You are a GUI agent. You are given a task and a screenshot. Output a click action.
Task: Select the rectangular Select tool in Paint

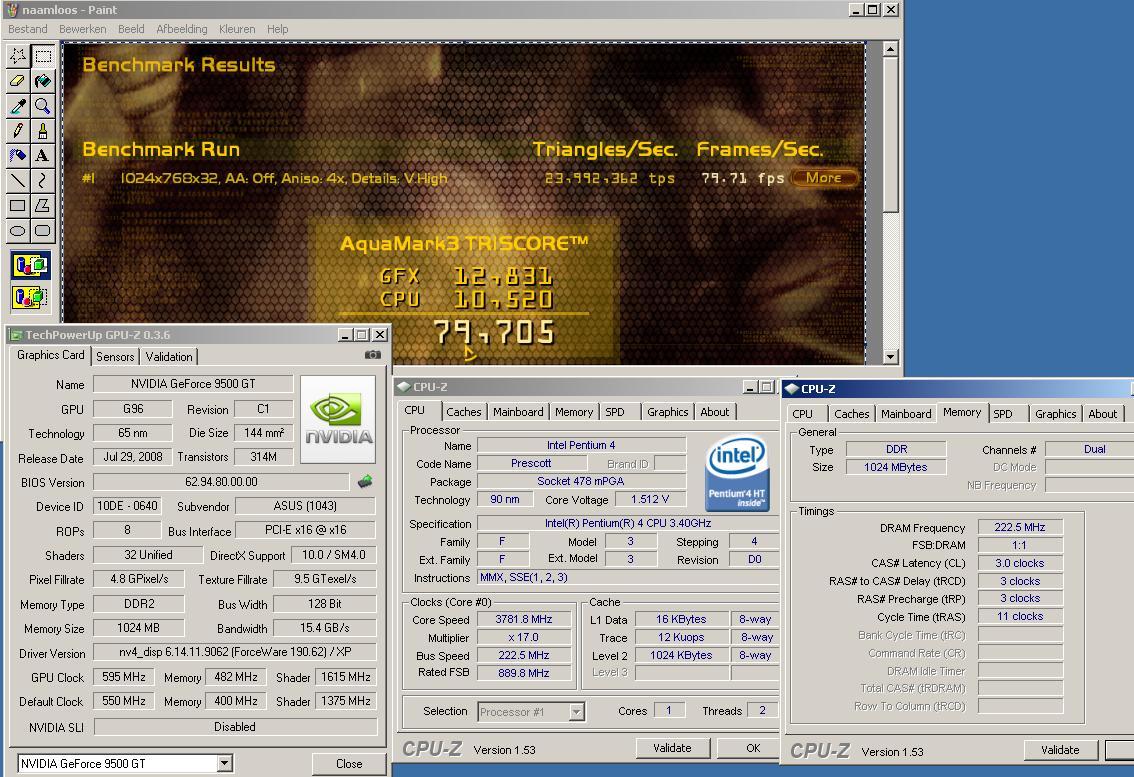tap(43, 56)
